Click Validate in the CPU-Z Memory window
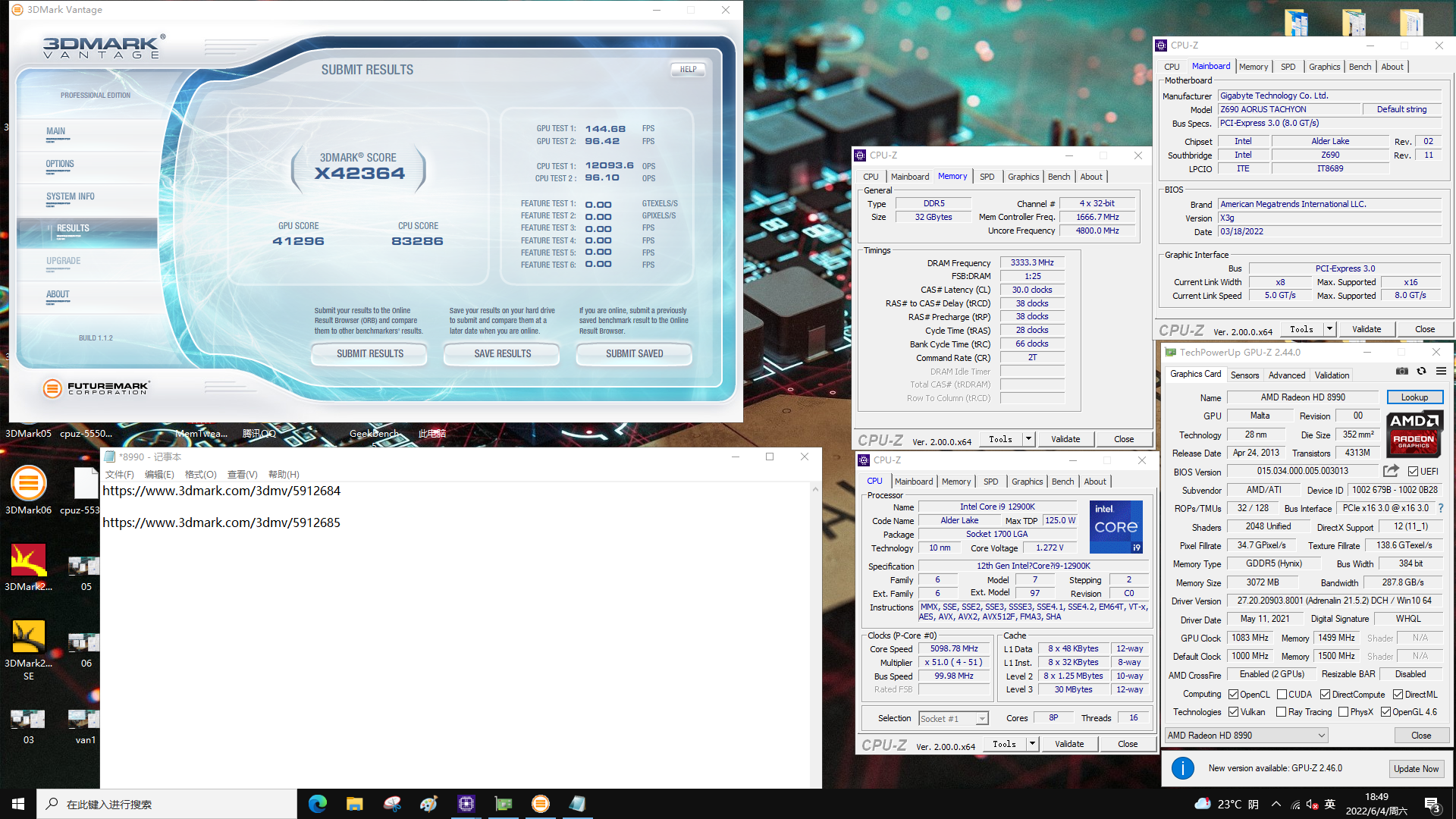This screenshot has height=819, width=1456. [1065, 439]
